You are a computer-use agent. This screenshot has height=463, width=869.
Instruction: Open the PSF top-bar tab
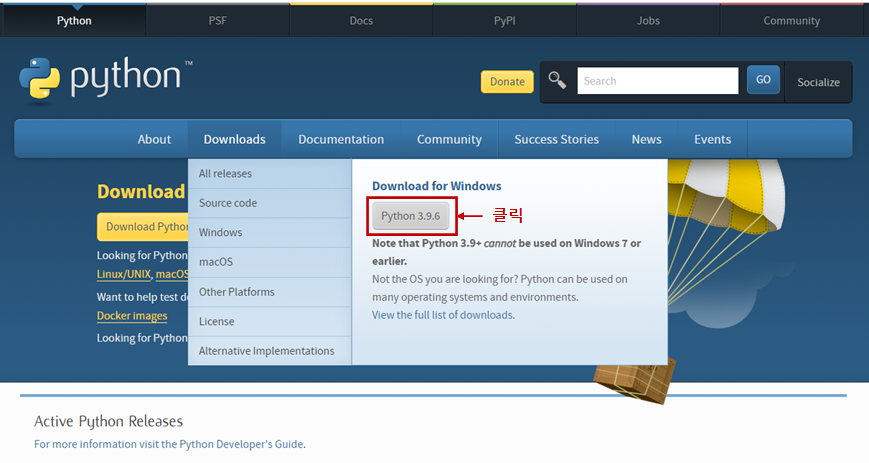pos(218,21)
